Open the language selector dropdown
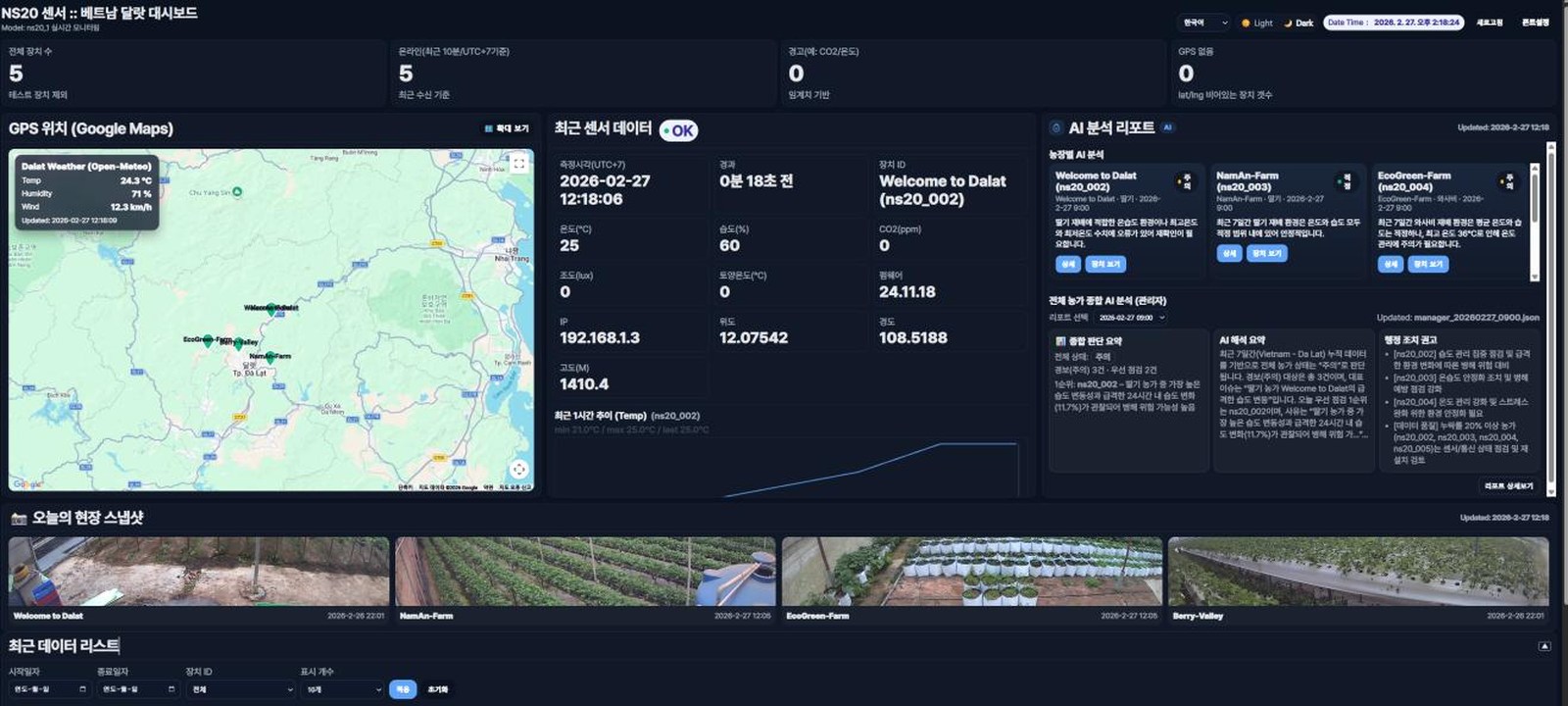This screenshot has height=706, width=1568. point(1204,23)
